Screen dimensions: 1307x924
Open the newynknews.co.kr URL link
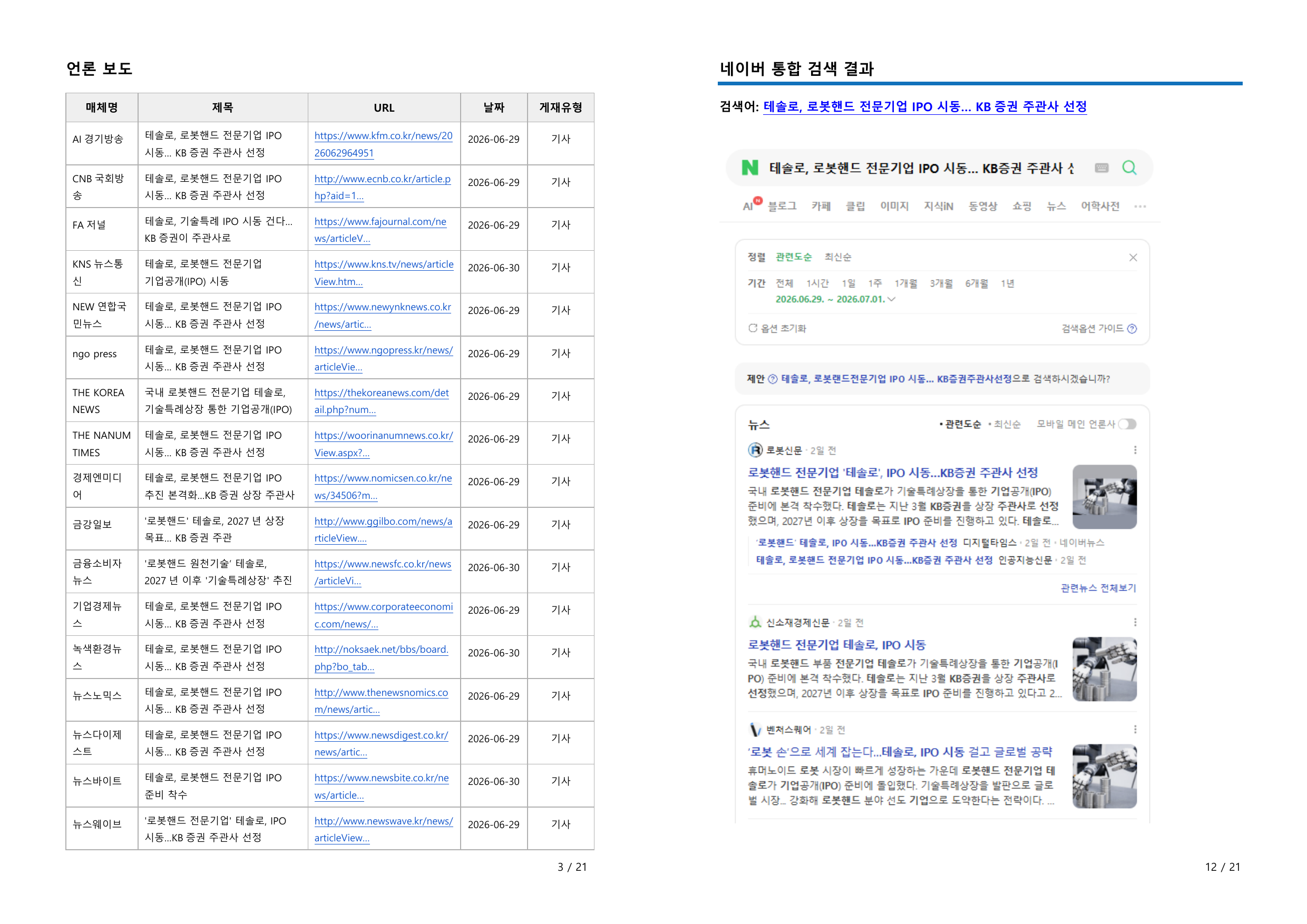383,315
